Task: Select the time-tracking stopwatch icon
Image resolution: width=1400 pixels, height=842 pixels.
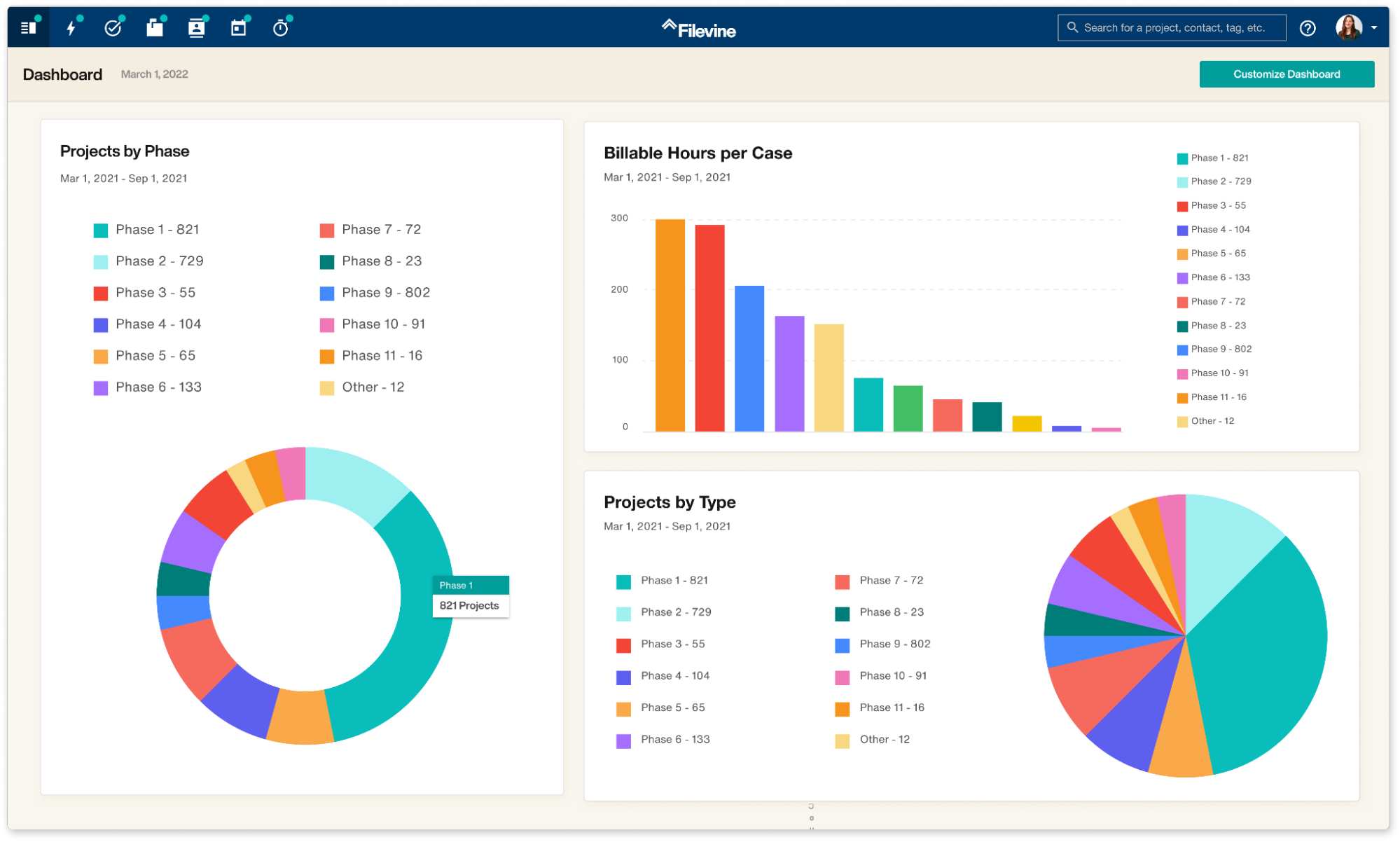Action: 280,27
